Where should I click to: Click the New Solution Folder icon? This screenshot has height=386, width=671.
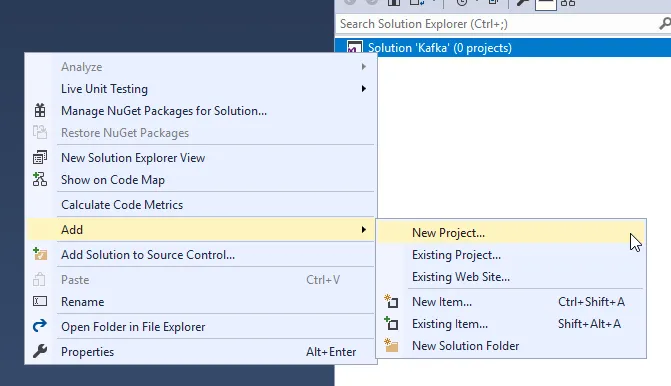pyautogui.click(x=391, y=345)
